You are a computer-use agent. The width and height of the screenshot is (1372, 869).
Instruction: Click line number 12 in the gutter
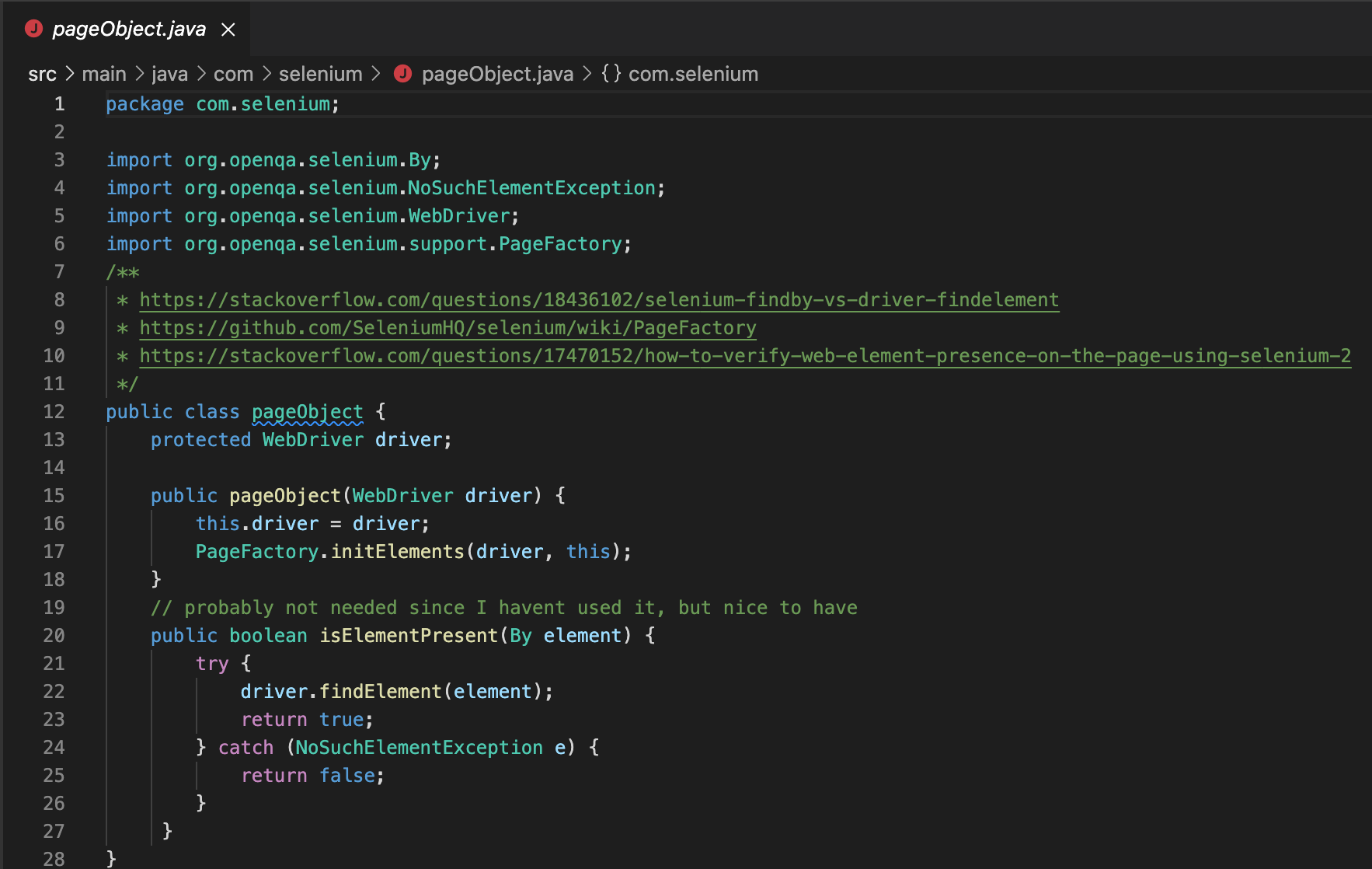coord(54,412)
